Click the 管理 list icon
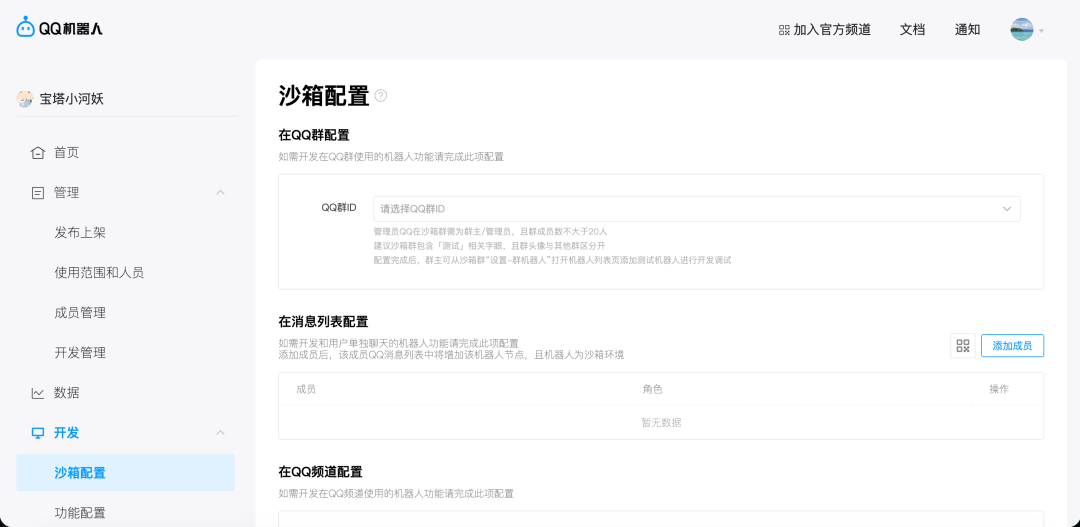 tap(37, 193)
